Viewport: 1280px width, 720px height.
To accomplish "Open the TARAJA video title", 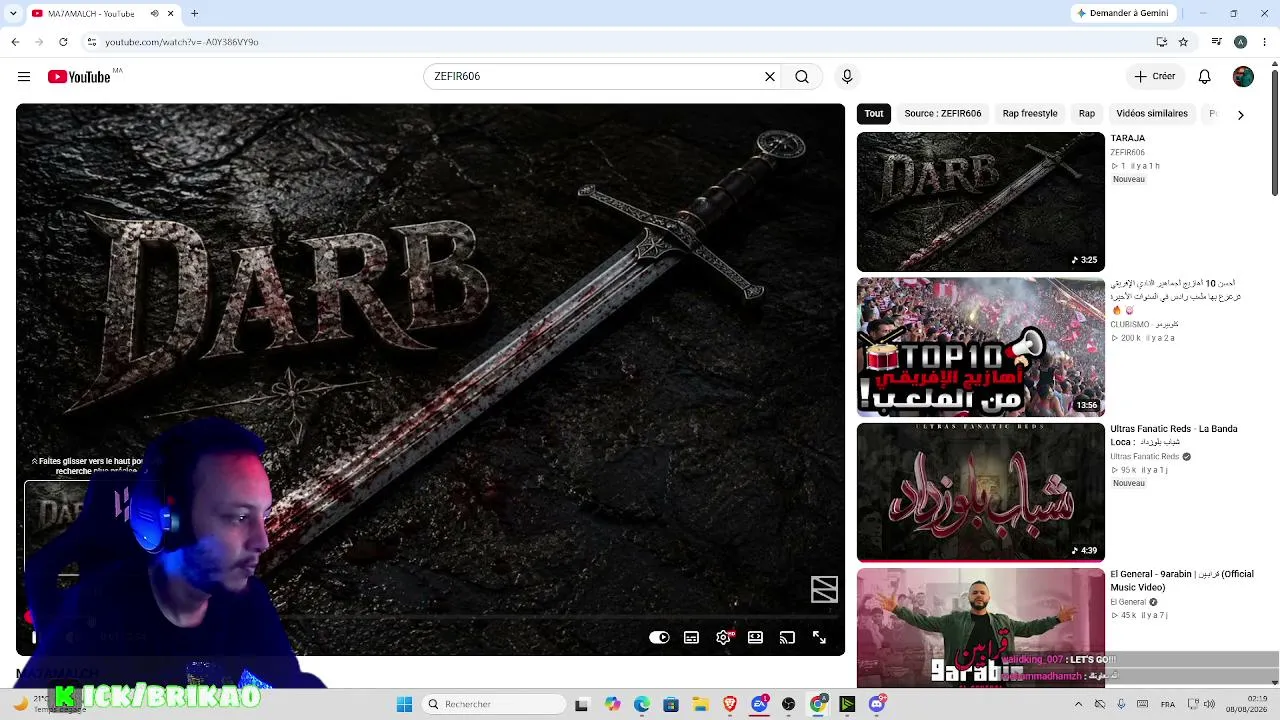I will tap(1128, 138).
